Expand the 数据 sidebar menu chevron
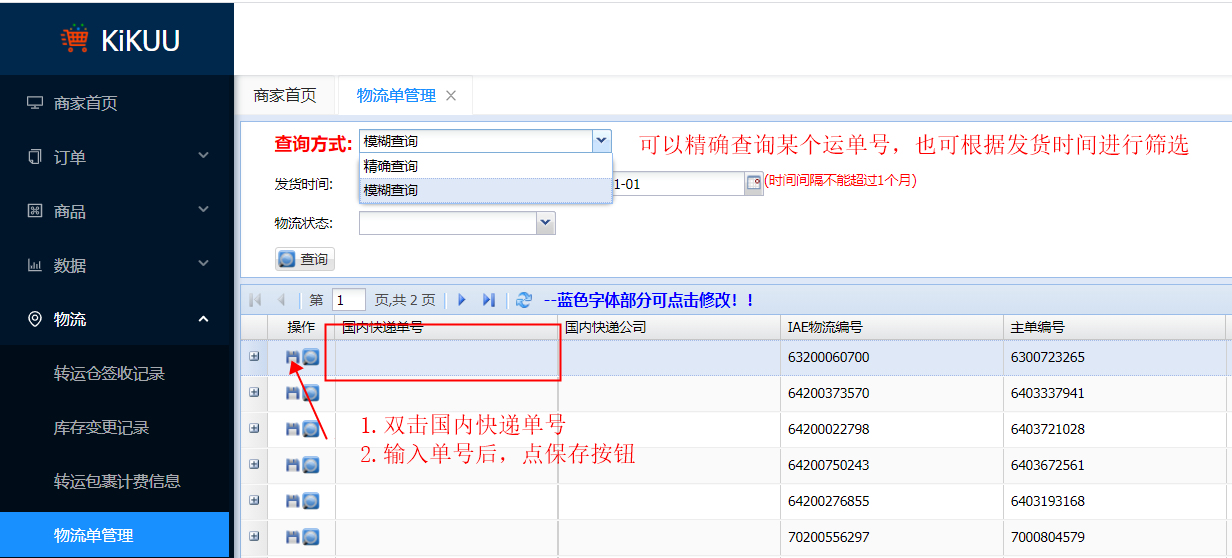This screenshot has width=1232, height=558. (x=203, y=264)
